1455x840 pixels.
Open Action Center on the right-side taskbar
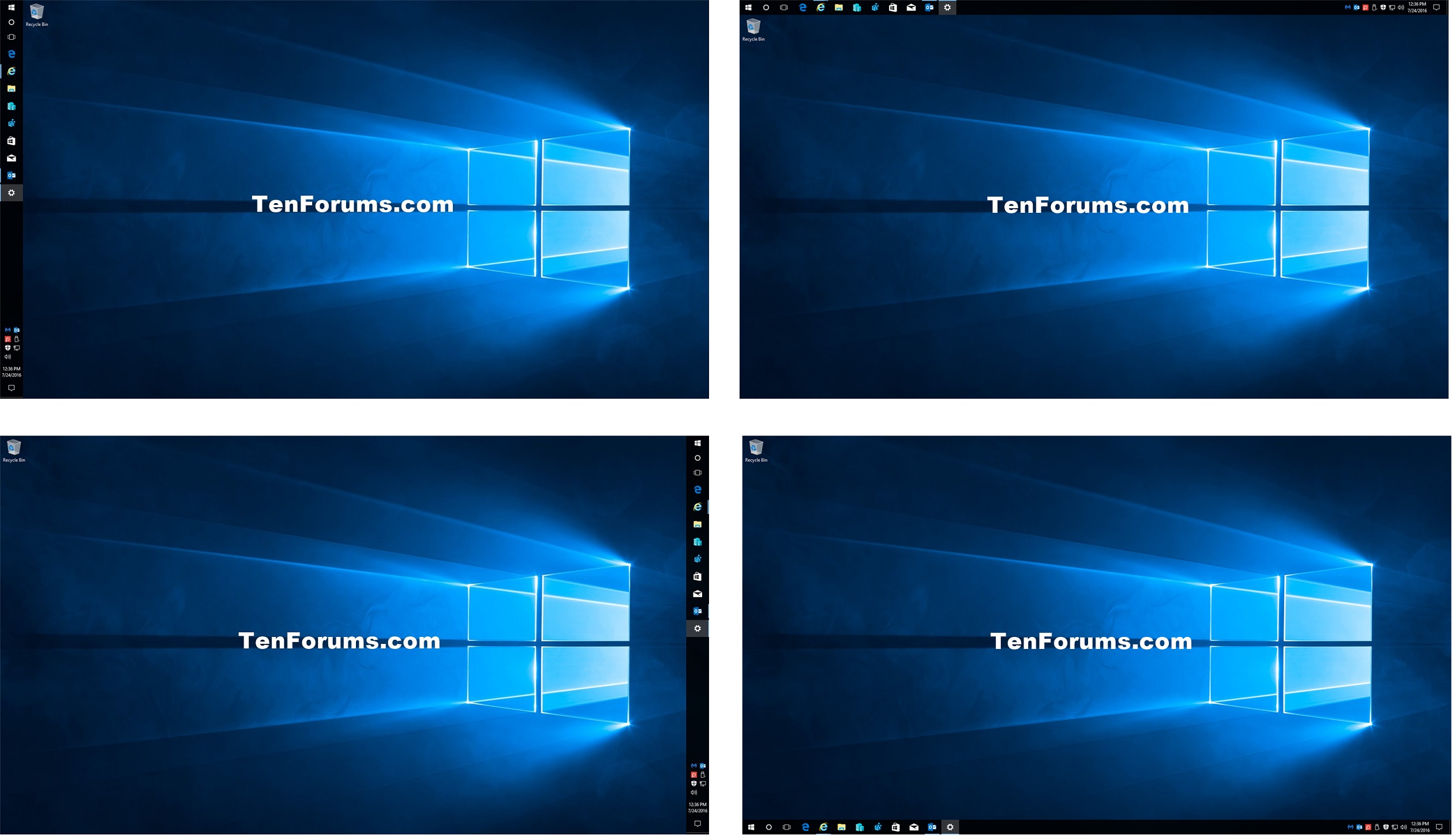tap(697, 823)
